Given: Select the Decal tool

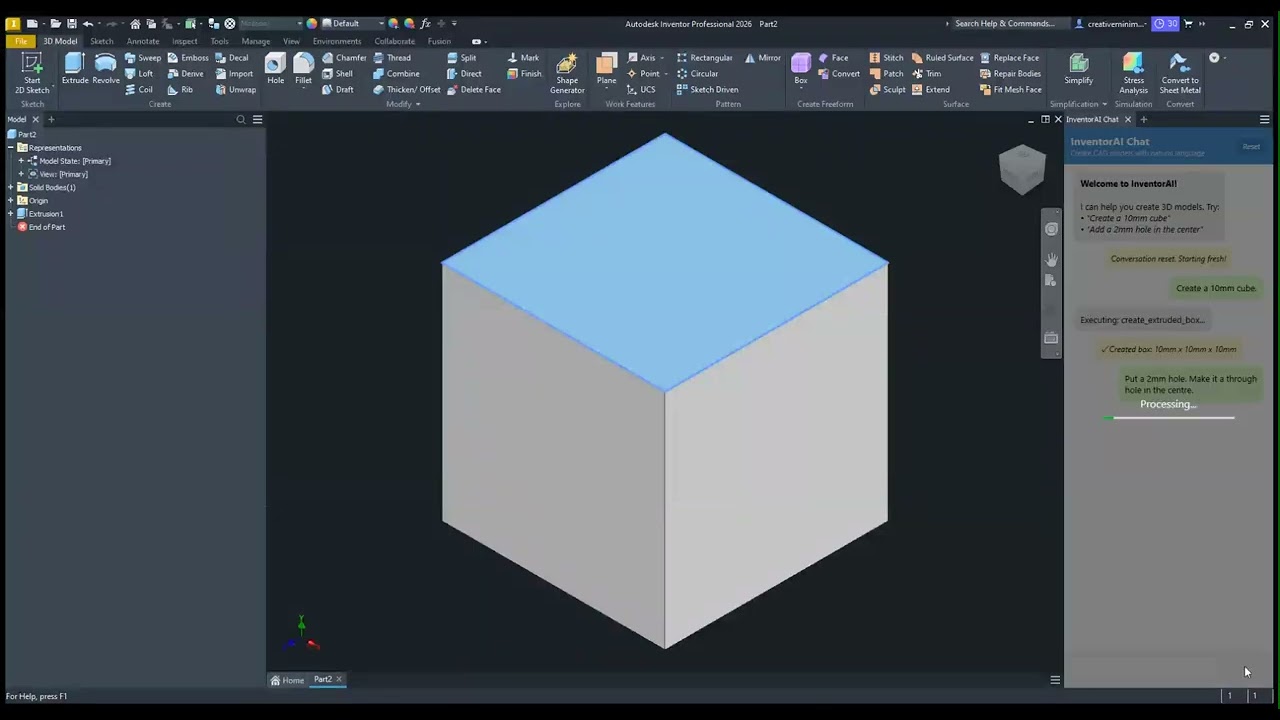Looking at the screenshot, I should pyautogui.click(x=231, y=58).
